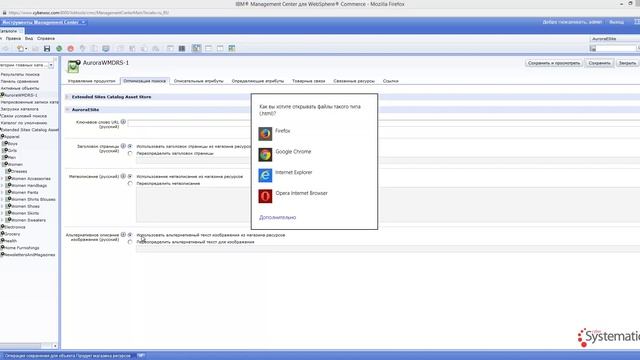Expand the Women Pants tree node
Viewport: 640px width, 360px height.
[x=2, y=192]
